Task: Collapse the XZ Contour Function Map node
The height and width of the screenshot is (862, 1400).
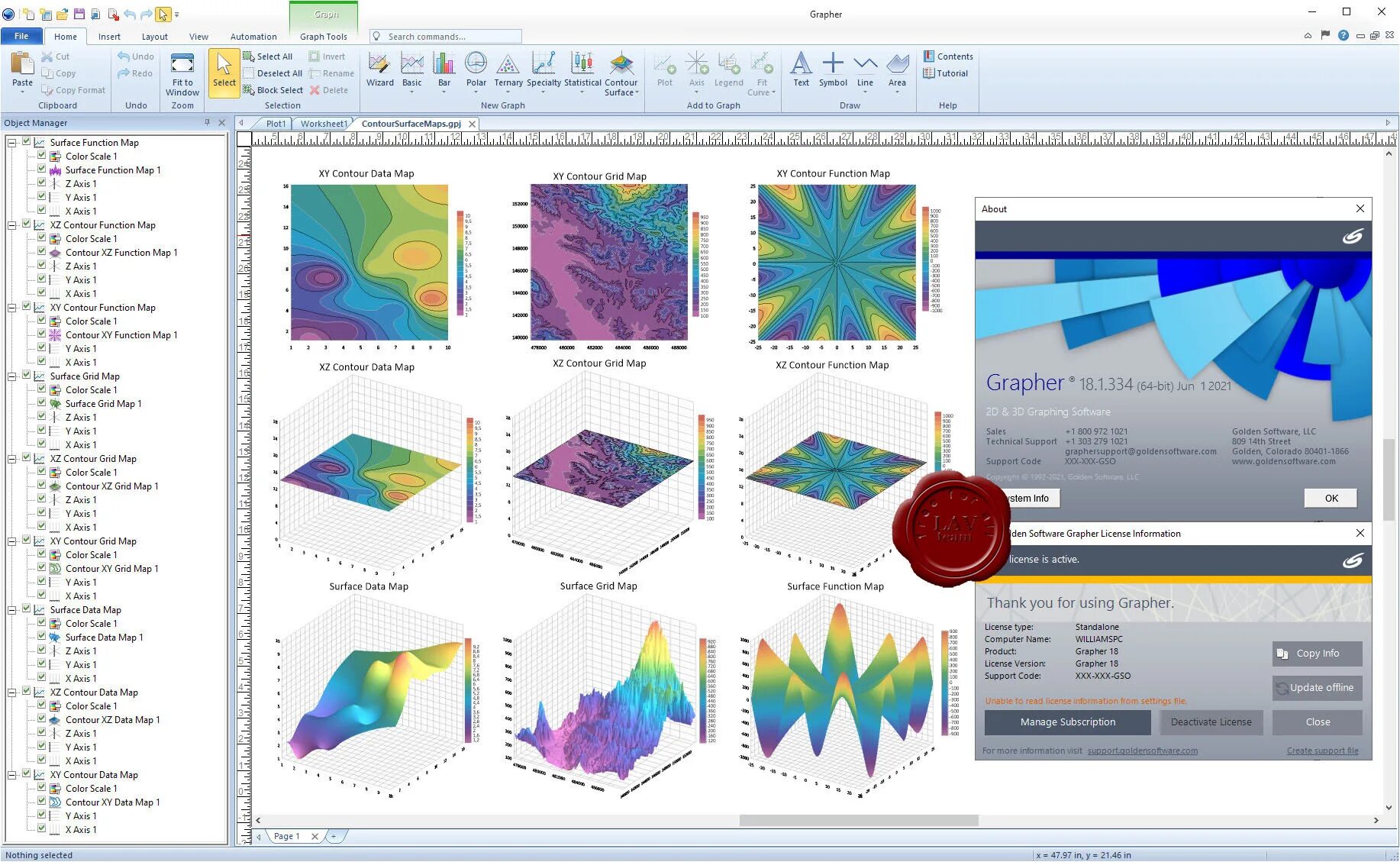Action: [x=12, y=225]
